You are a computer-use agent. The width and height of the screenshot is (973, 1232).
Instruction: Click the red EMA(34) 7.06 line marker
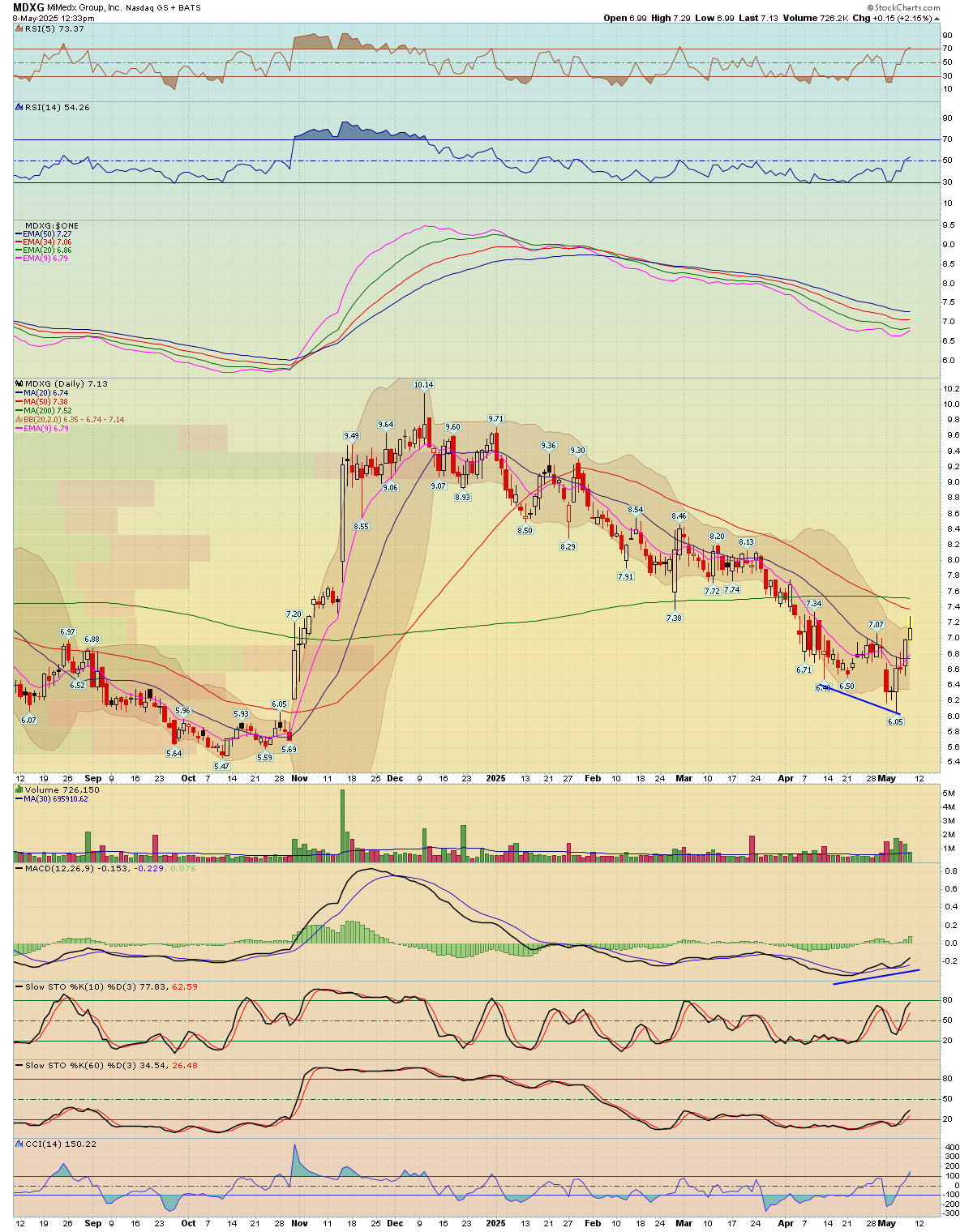(x=19, y=242)
